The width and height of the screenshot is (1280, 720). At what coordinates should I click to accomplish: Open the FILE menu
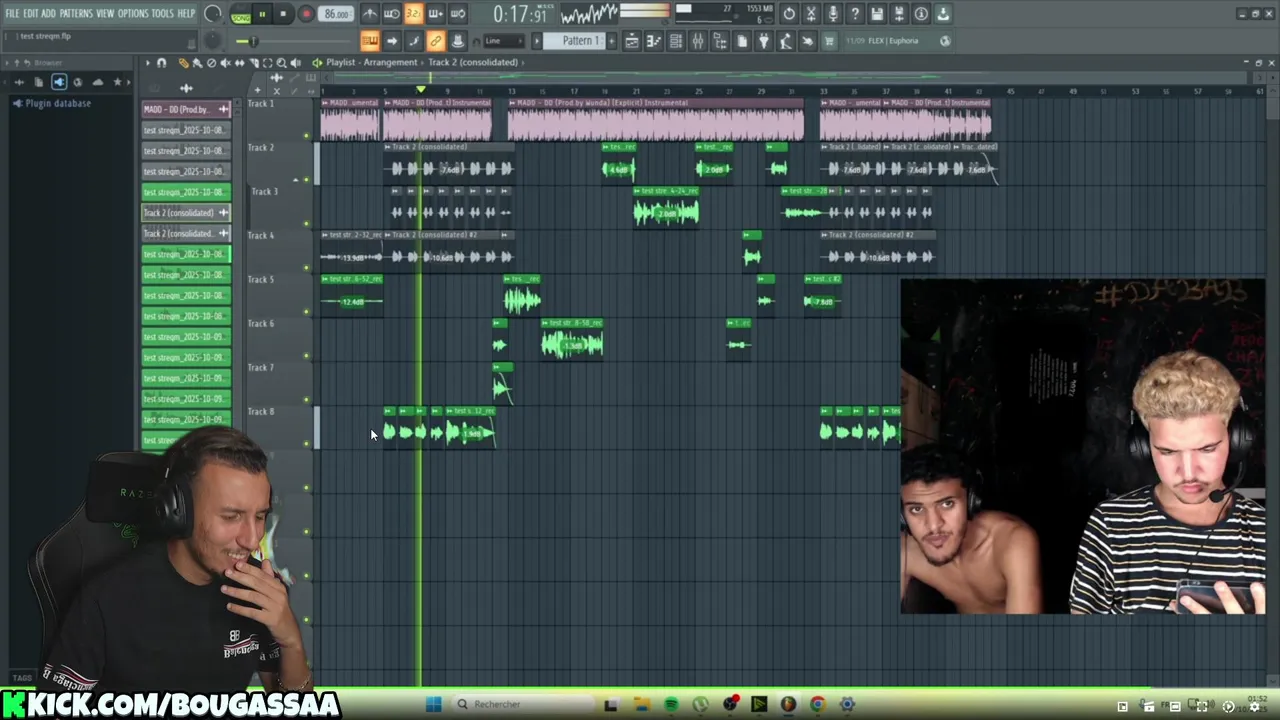pos(12,13)
